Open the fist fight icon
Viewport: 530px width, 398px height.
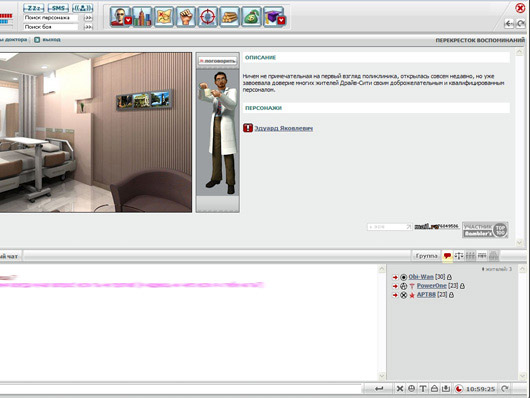pos(186,16)
